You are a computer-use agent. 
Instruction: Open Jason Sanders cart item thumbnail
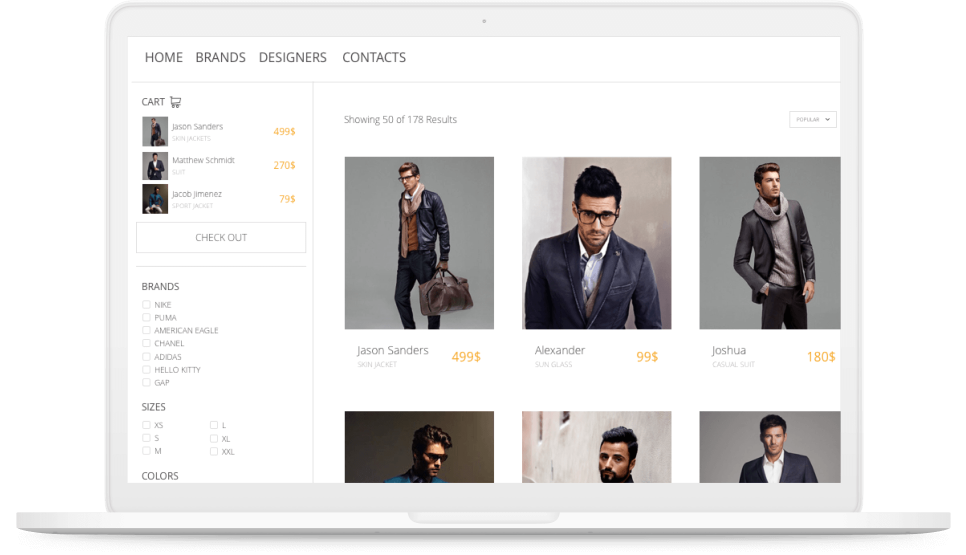(155, 131)
